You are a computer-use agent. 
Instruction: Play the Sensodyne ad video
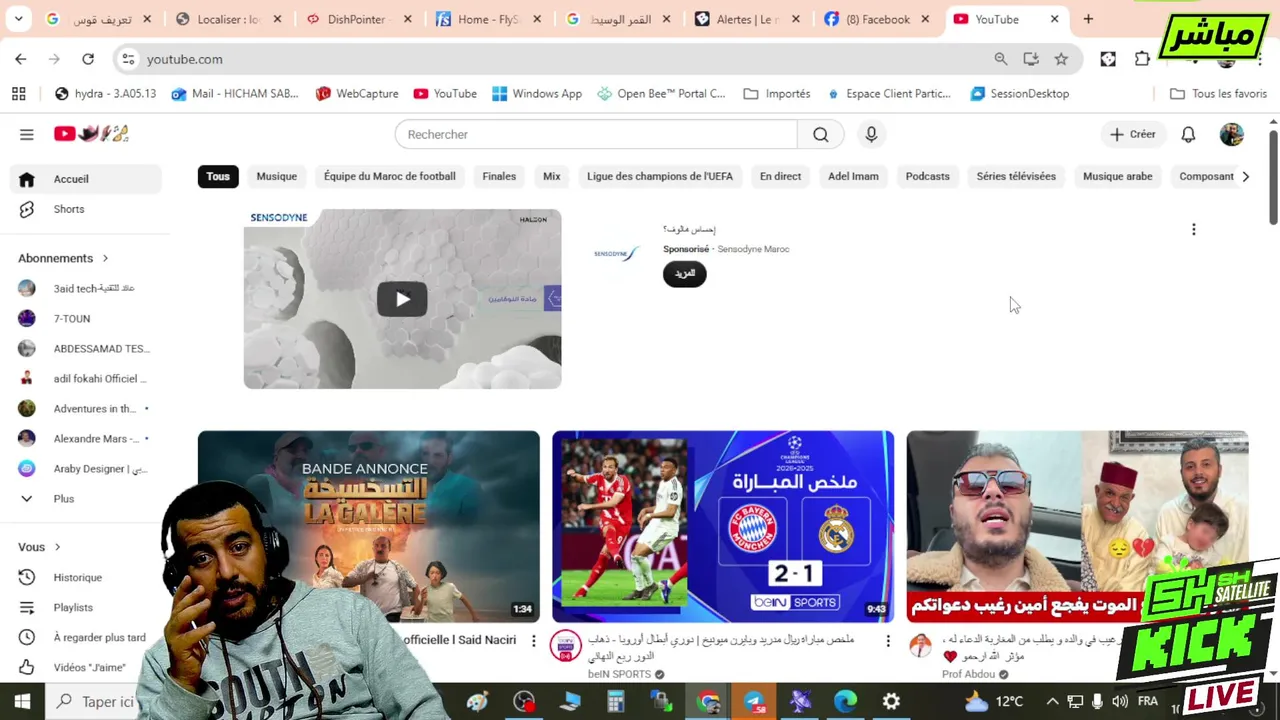click(402, 299)
